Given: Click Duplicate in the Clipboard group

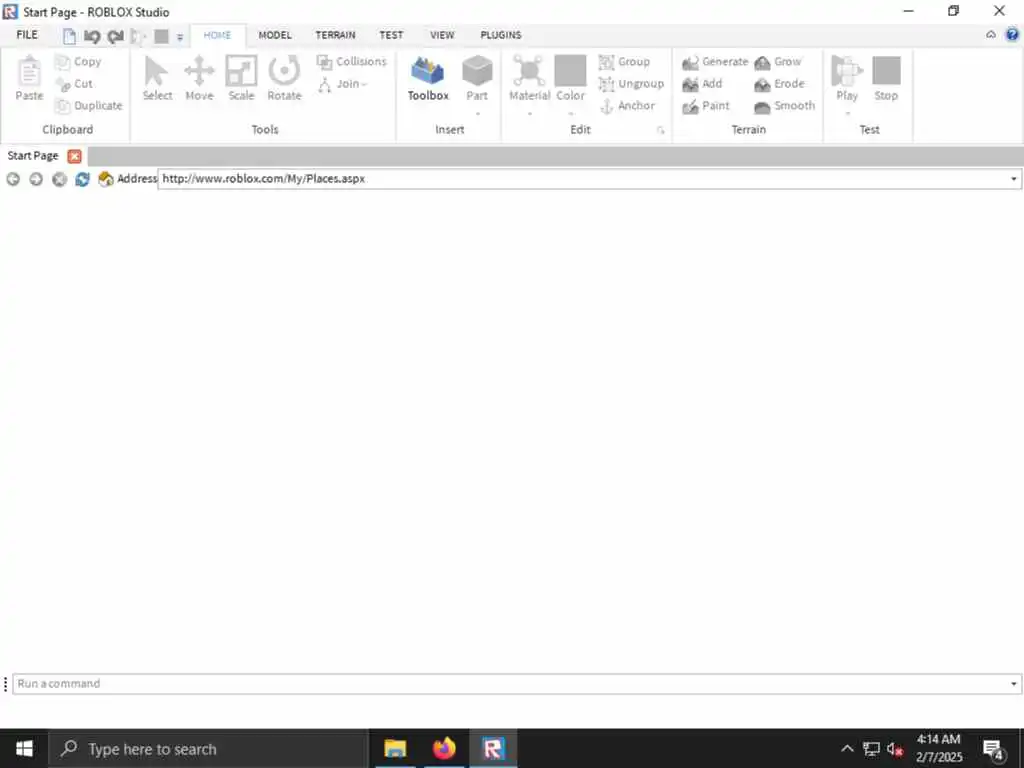Looking at the screenshot, I should click(x=89, y=105).
